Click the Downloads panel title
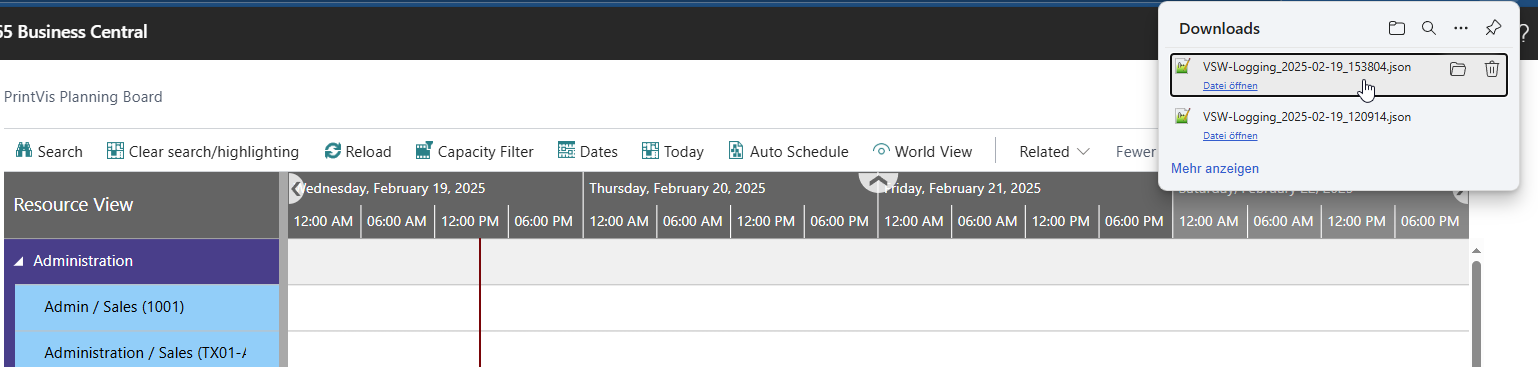This screenshot has height=367, width=1538. (x=1219, y=29)
